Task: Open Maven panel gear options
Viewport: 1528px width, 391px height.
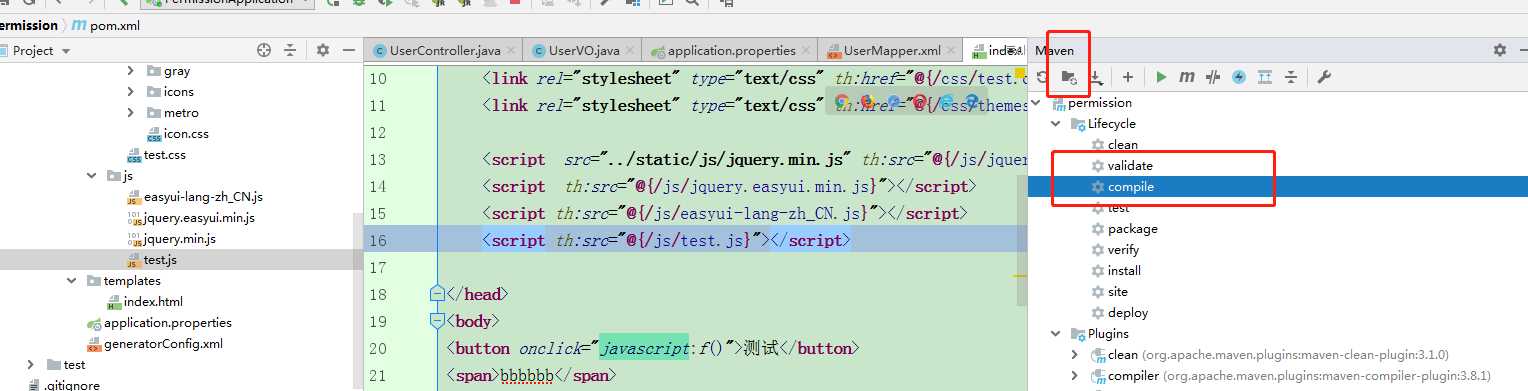Action: coord(1499,50)
